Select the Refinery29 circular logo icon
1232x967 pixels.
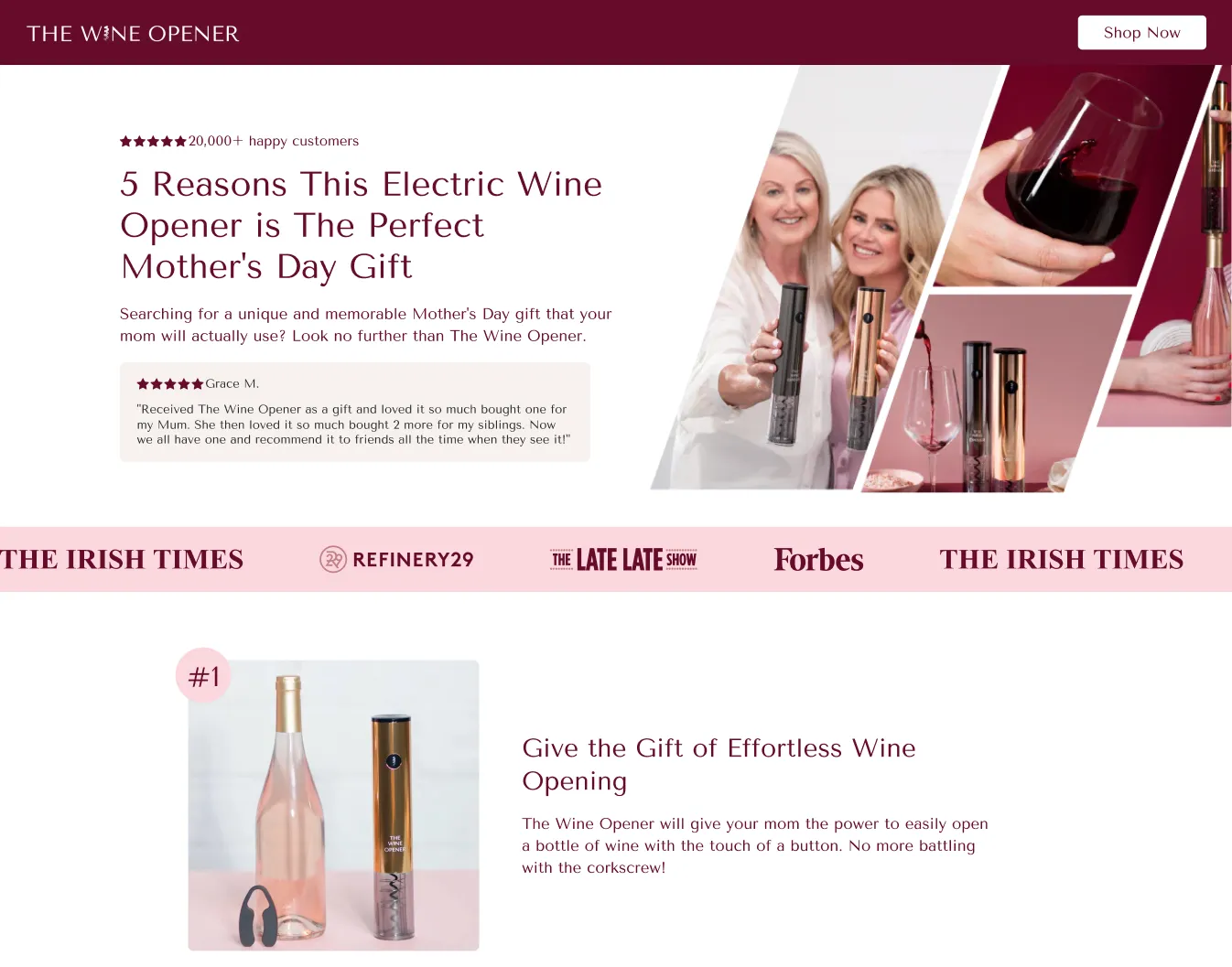[332, 559]
